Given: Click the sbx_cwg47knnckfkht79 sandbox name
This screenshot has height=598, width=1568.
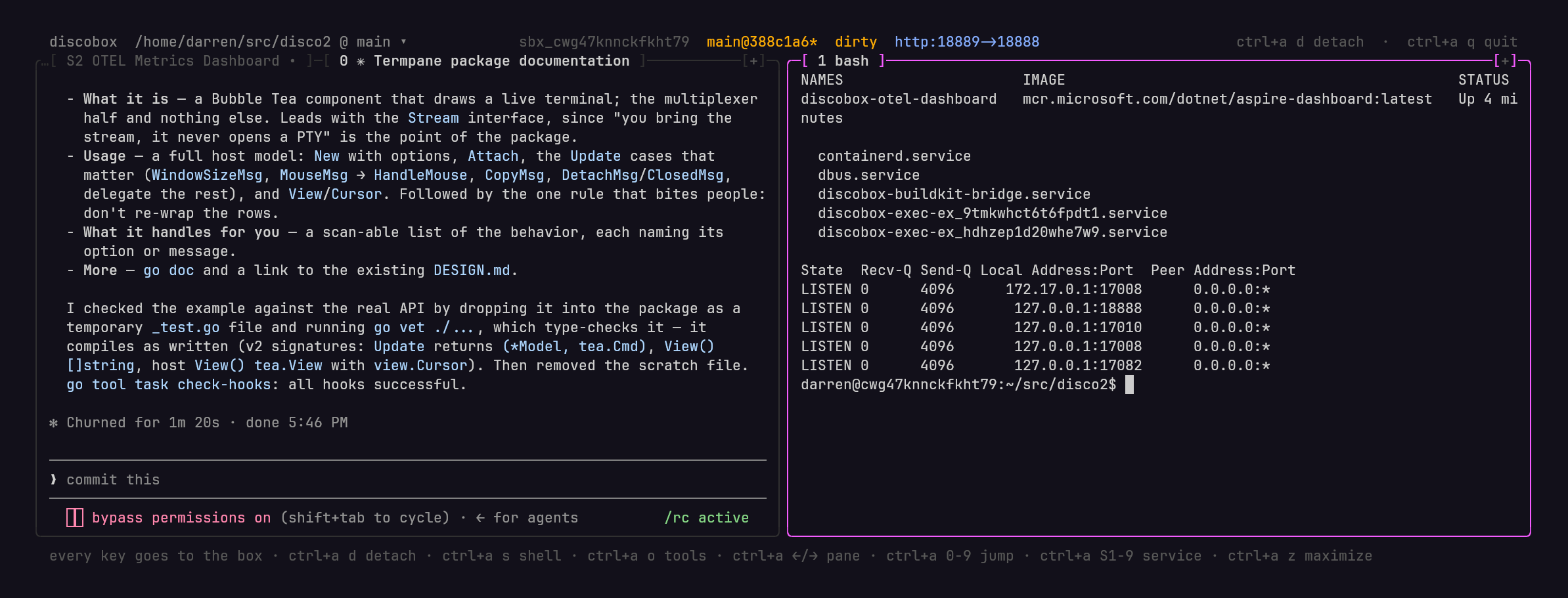Looking at the screenshot, I should (x=604, y=42).
